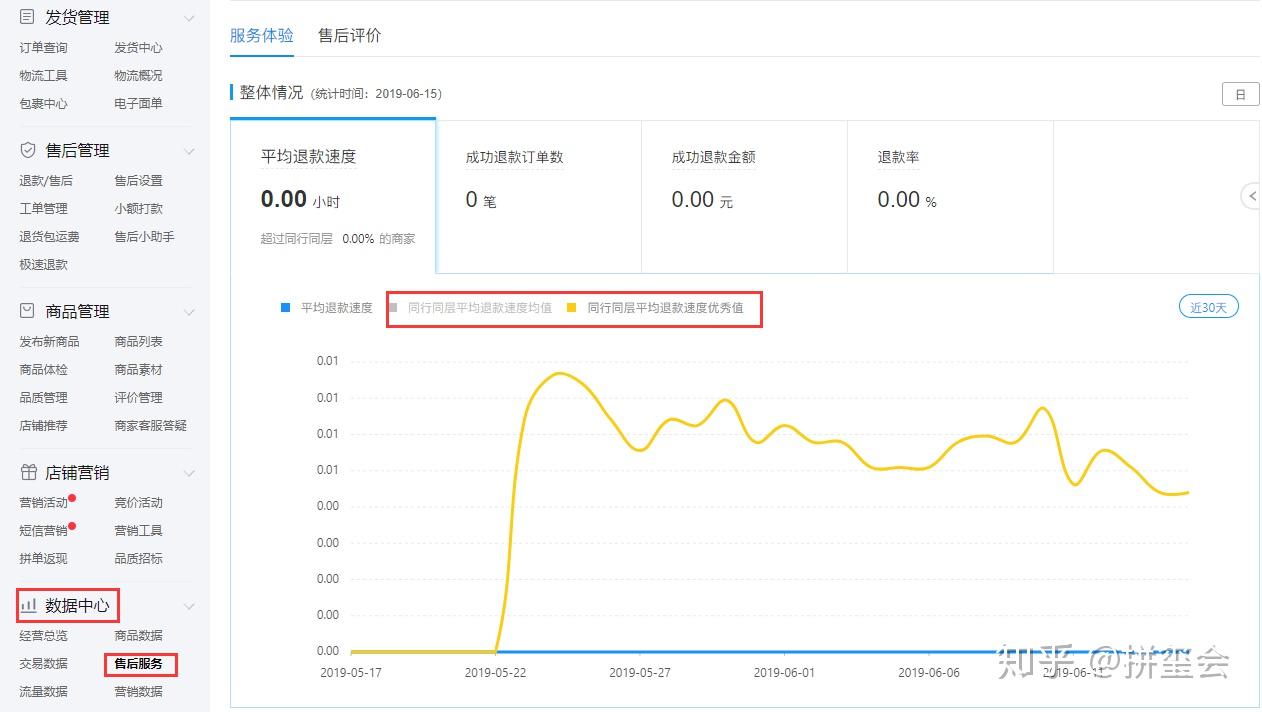Click the 店铺营销 gift icon
Image resolution: width=1262 pixels, height=712 pixels.
28,472
